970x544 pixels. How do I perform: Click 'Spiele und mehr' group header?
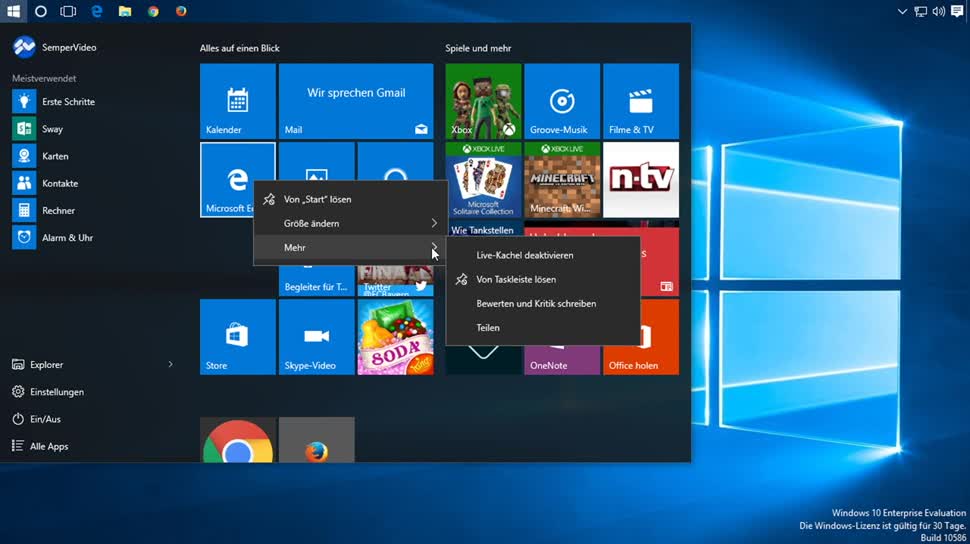click(x=478, y=48)
